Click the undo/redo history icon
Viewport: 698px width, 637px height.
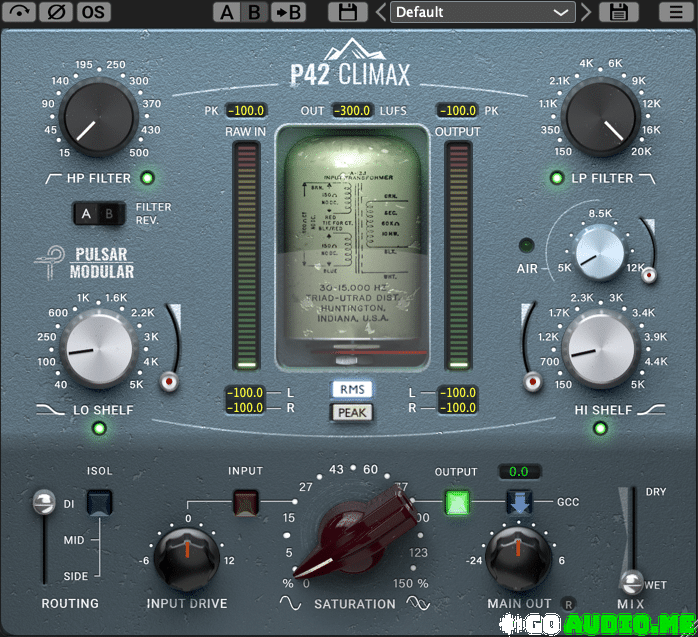pos(19,12)
